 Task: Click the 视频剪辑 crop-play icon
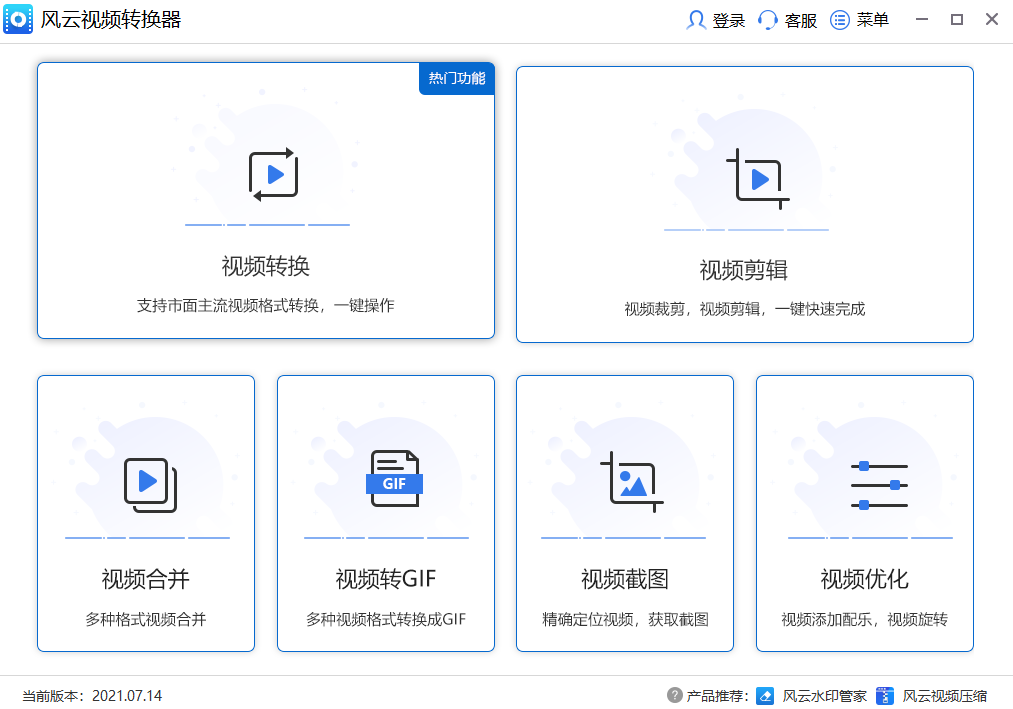[x=758, y=179]
